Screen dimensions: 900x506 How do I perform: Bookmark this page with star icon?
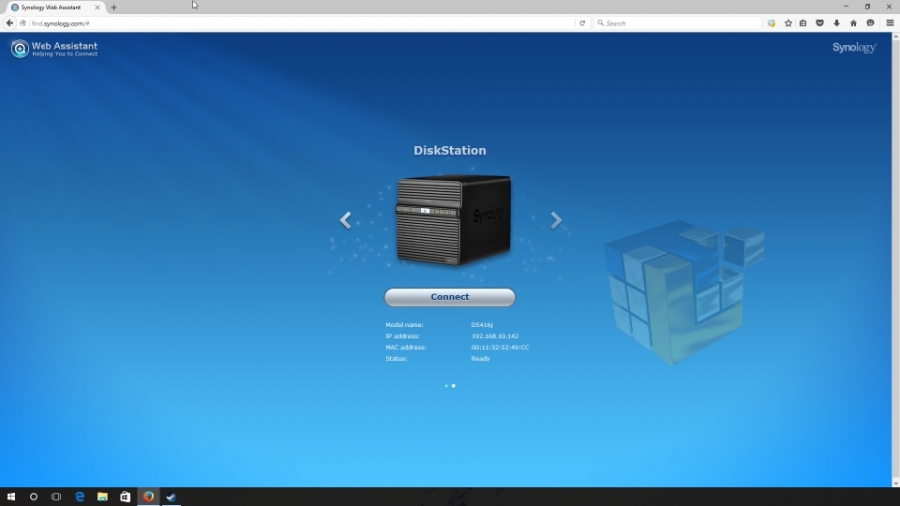pyautogui.click(x=788, y=24)
